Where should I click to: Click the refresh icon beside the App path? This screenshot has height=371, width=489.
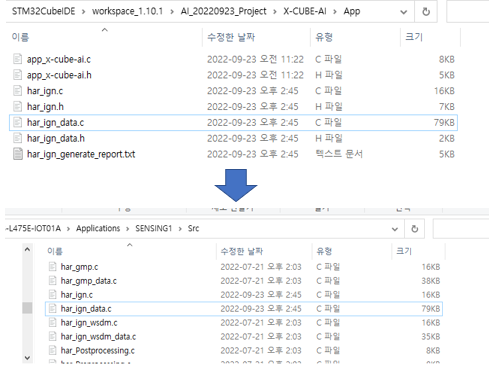click(x=426, y=12)
